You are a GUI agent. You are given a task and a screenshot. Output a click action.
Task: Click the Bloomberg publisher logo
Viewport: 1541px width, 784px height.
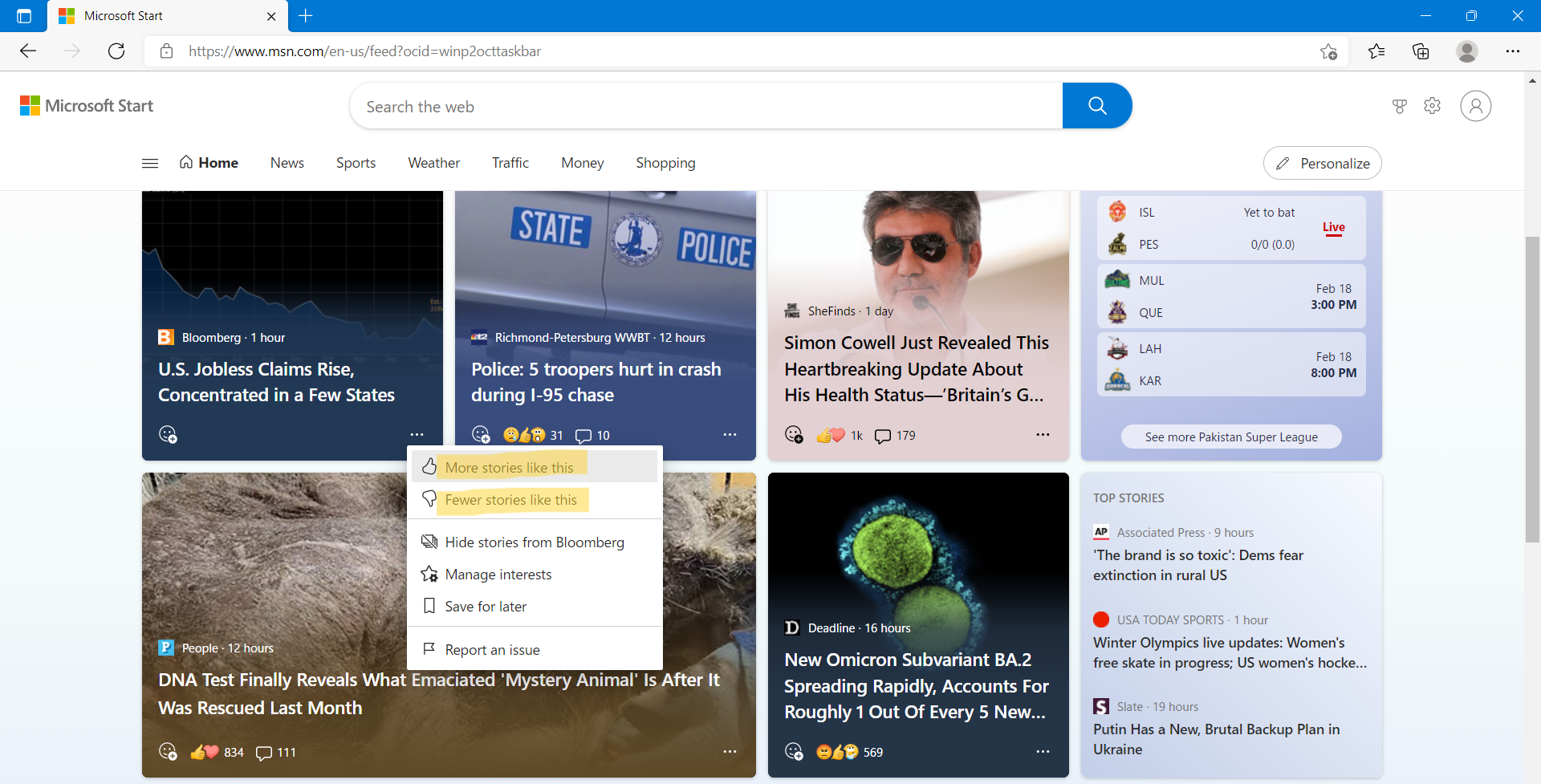tap(165, 337)
